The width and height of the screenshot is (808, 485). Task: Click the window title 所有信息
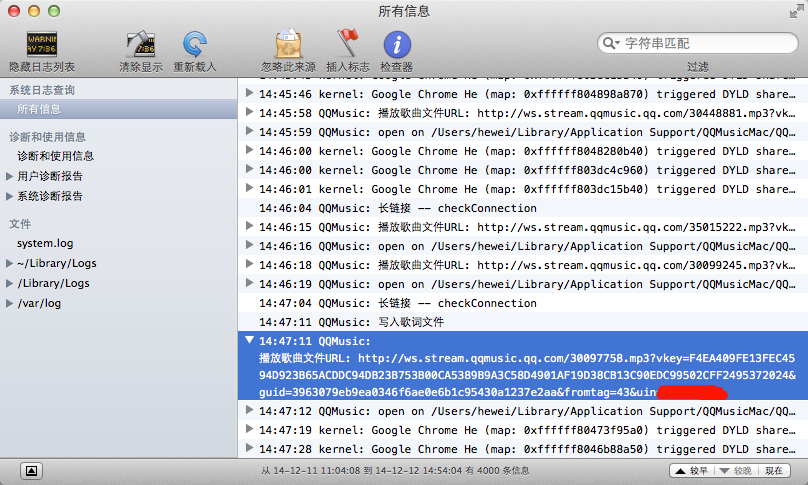point(403,11)
